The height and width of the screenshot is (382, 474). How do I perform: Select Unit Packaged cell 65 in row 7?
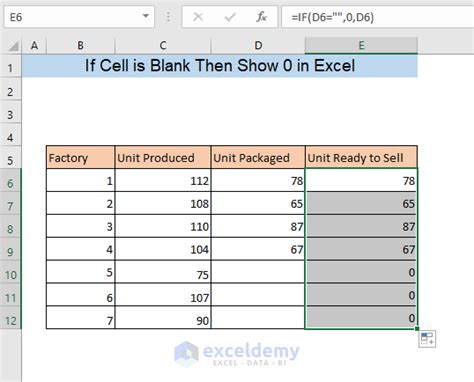258,203
